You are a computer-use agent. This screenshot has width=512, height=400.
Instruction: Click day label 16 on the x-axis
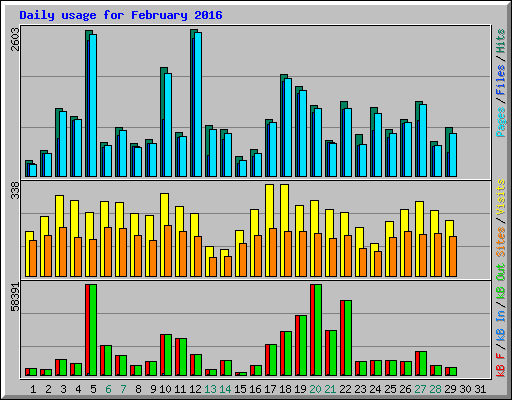click(x=255, y=389)
